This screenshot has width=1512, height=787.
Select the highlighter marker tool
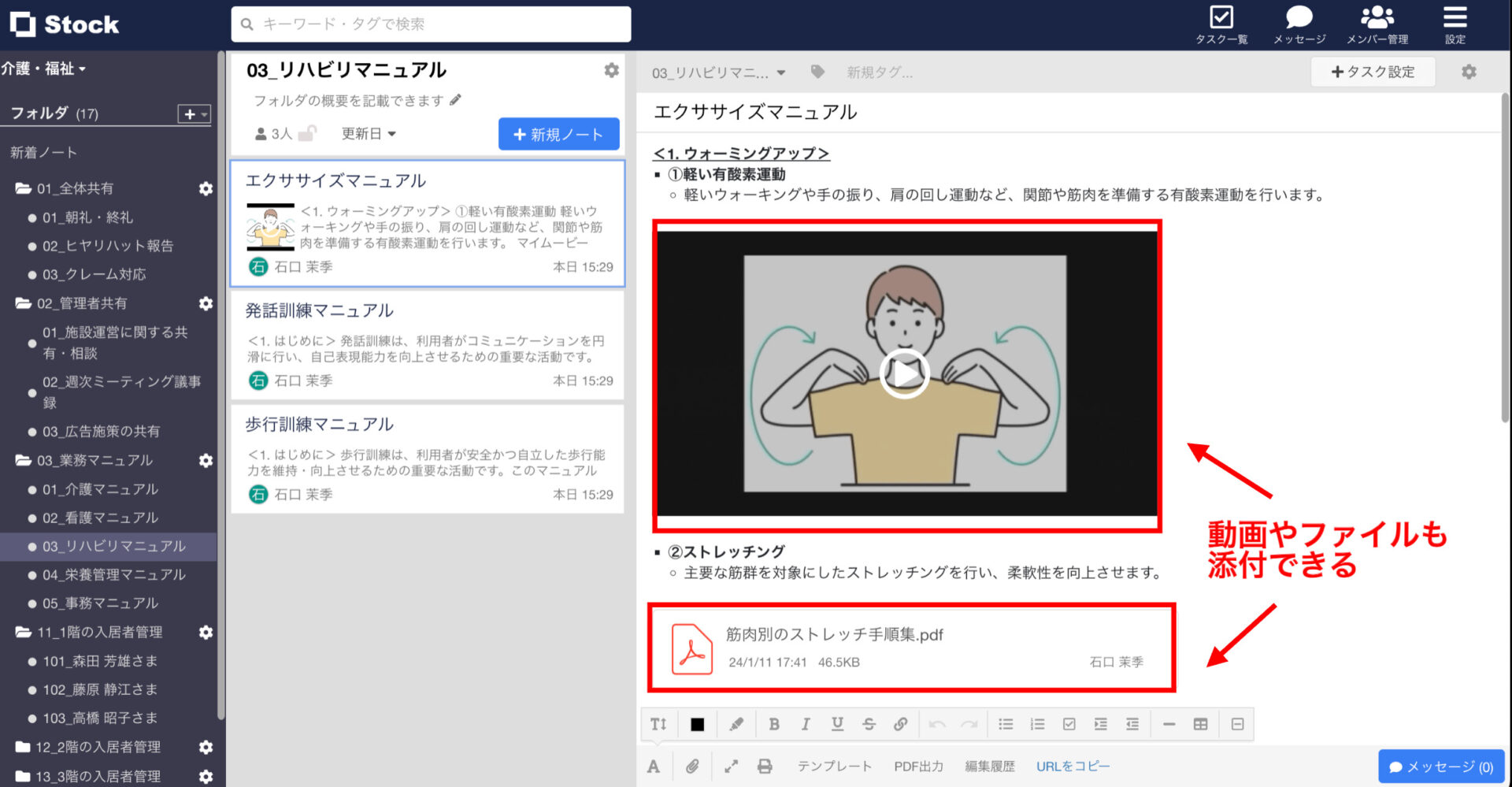coord(736,724)
